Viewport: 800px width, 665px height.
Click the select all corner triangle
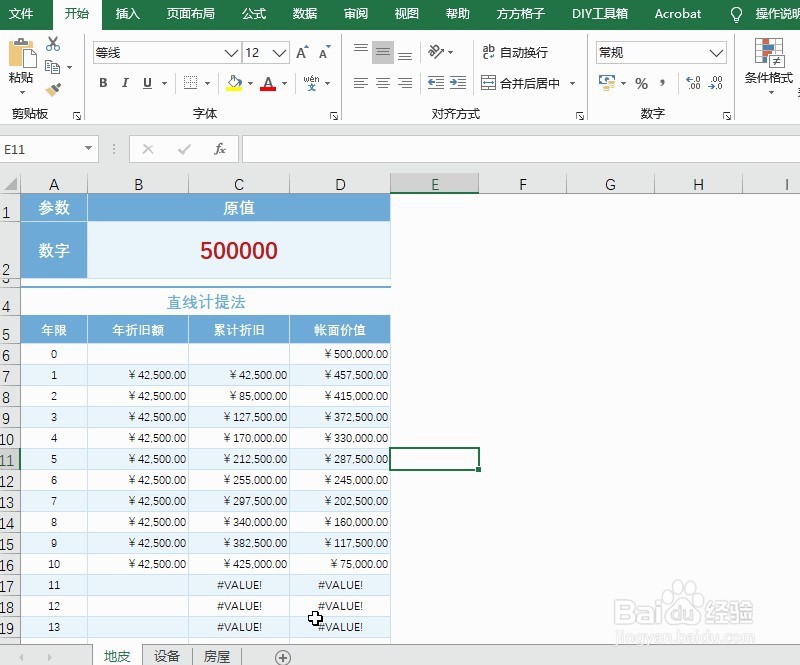coord(10,184)
